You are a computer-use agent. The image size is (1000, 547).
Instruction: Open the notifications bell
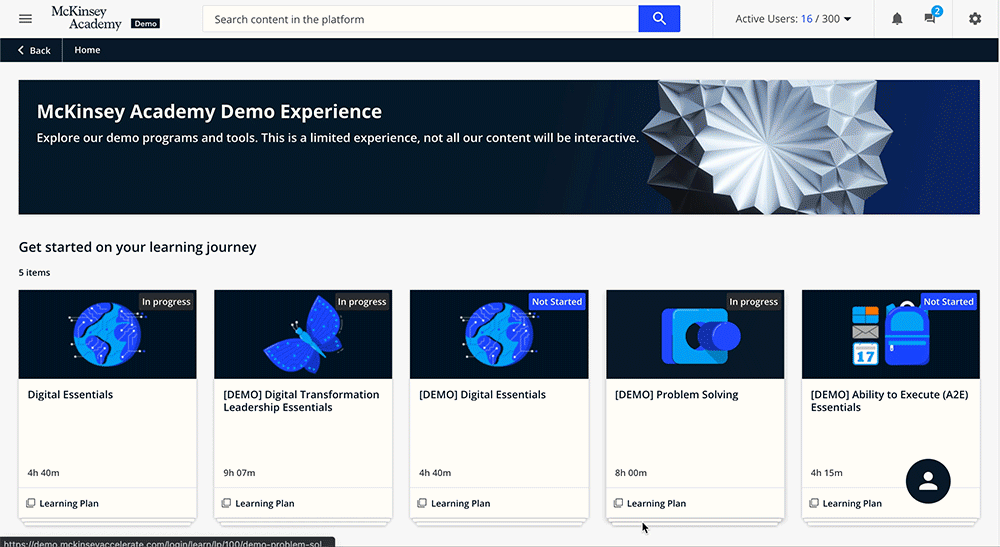pos(897,19)
